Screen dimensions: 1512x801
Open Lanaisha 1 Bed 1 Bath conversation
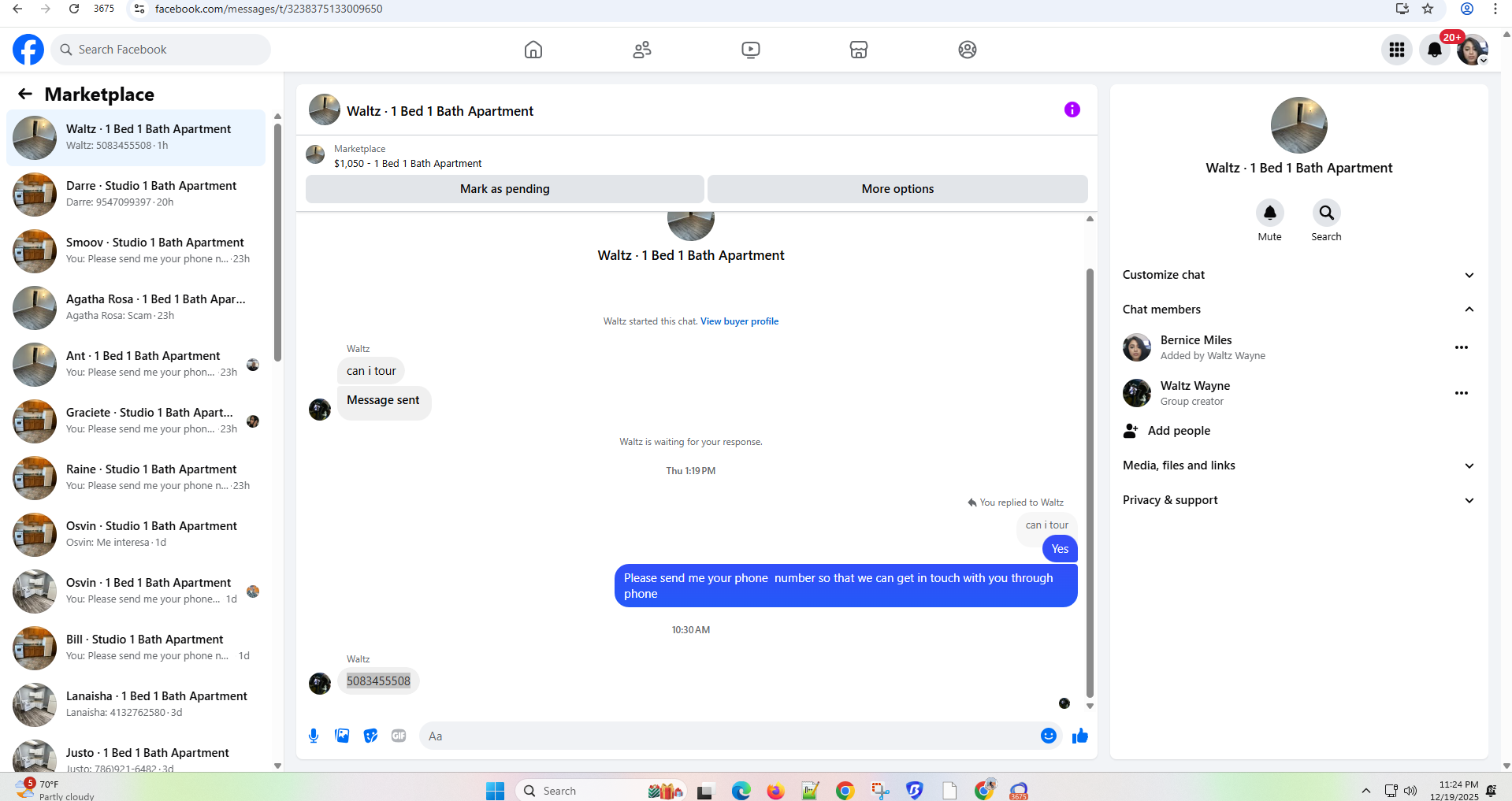pos(136,705)
